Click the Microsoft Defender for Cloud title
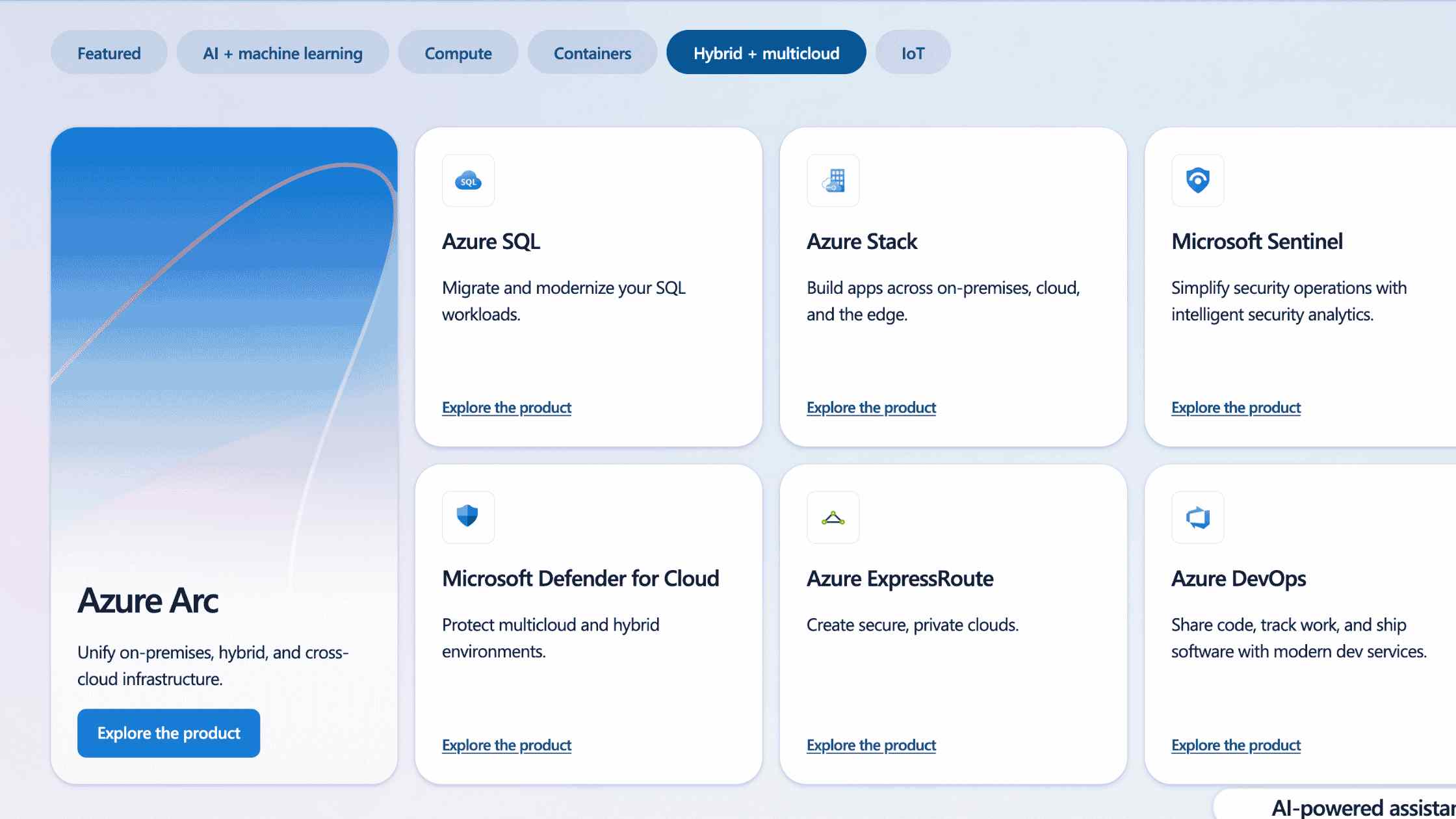1456x819 pixels. point(580,578)
